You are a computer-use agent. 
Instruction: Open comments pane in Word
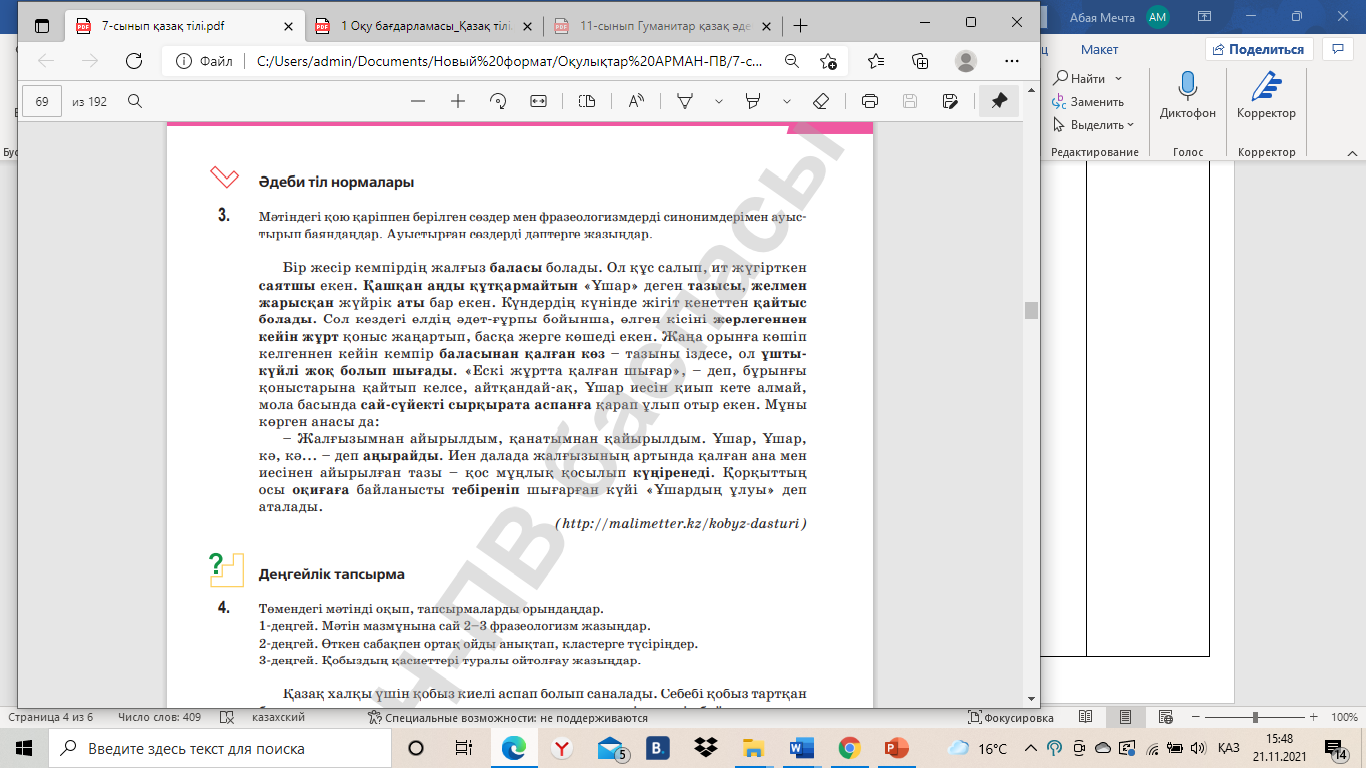(x=1337, y=49)
